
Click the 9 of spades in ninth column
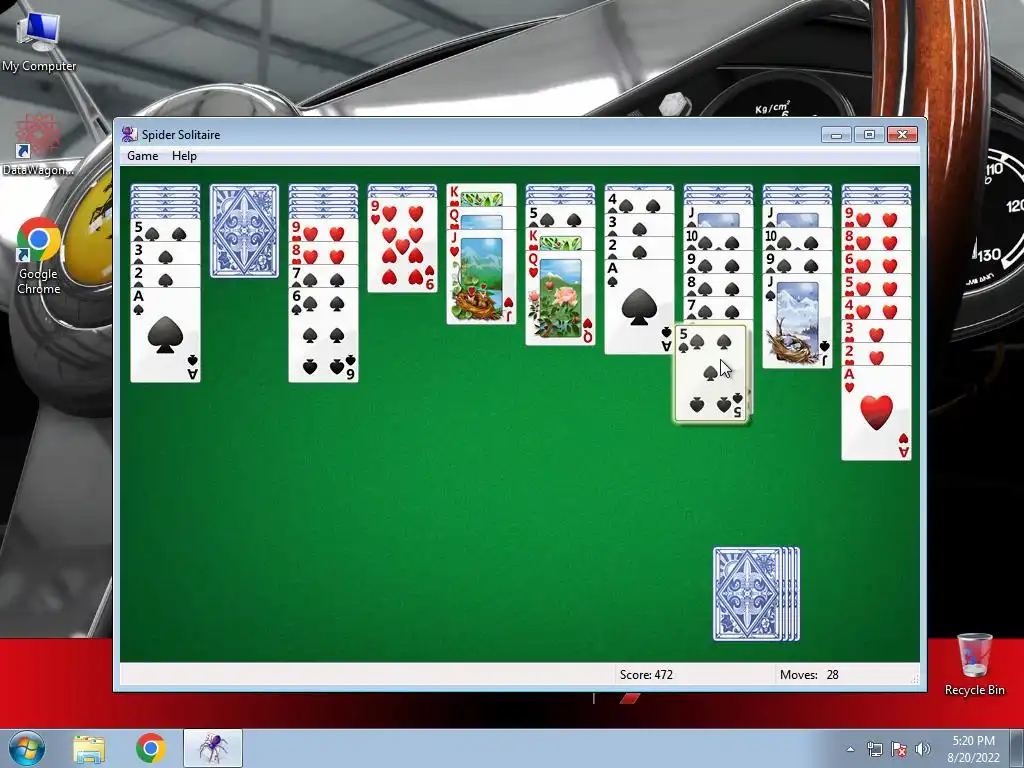[x=797, y=262]
